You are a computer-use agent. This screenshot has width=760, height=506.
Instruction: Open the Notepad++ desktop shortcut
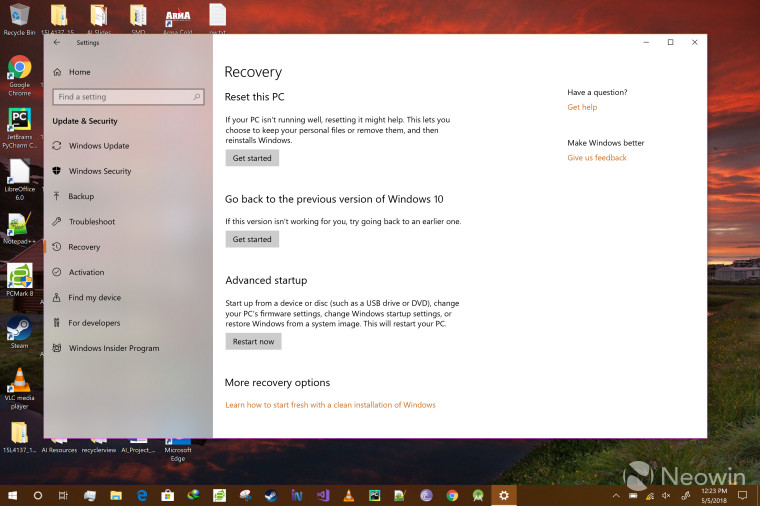[19, 229]
